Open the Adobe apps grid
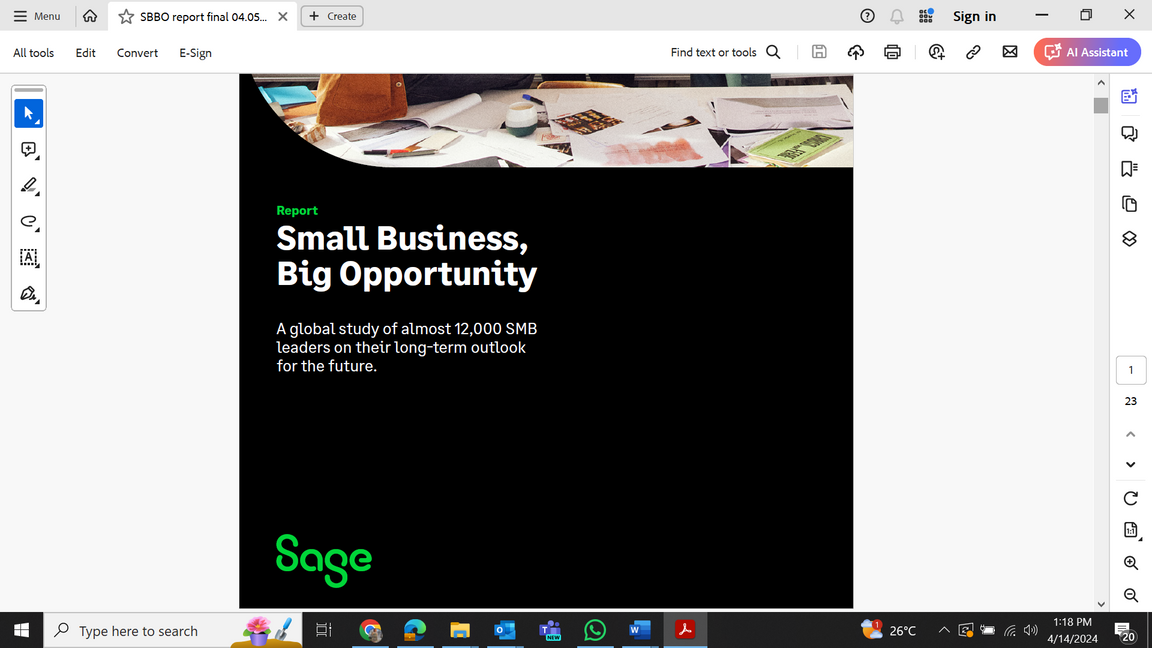The image size is (1152, 648). click(926, 15)
